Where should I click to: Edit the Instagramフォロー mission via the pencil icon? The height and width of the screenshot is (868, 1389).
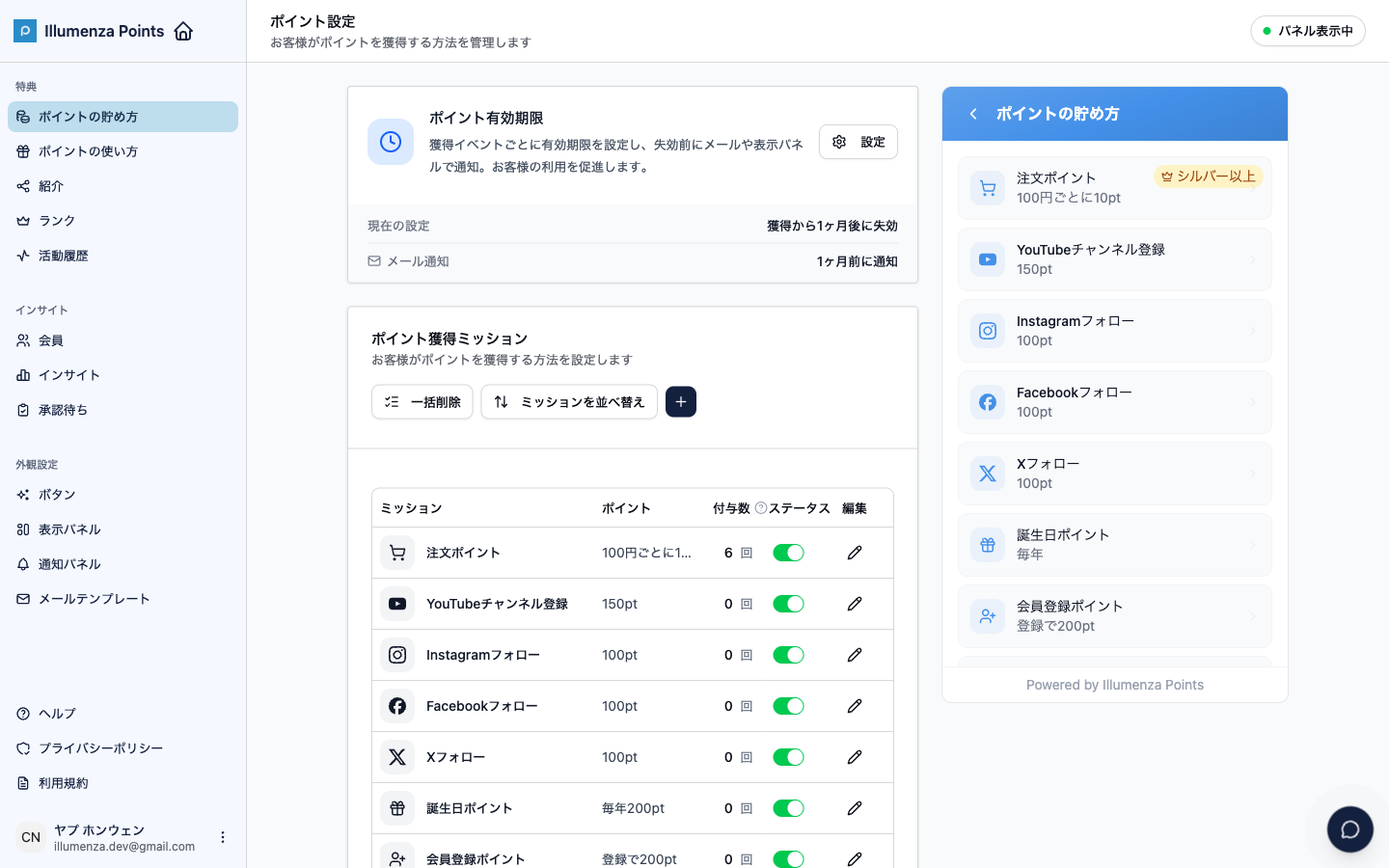point(855,655)
